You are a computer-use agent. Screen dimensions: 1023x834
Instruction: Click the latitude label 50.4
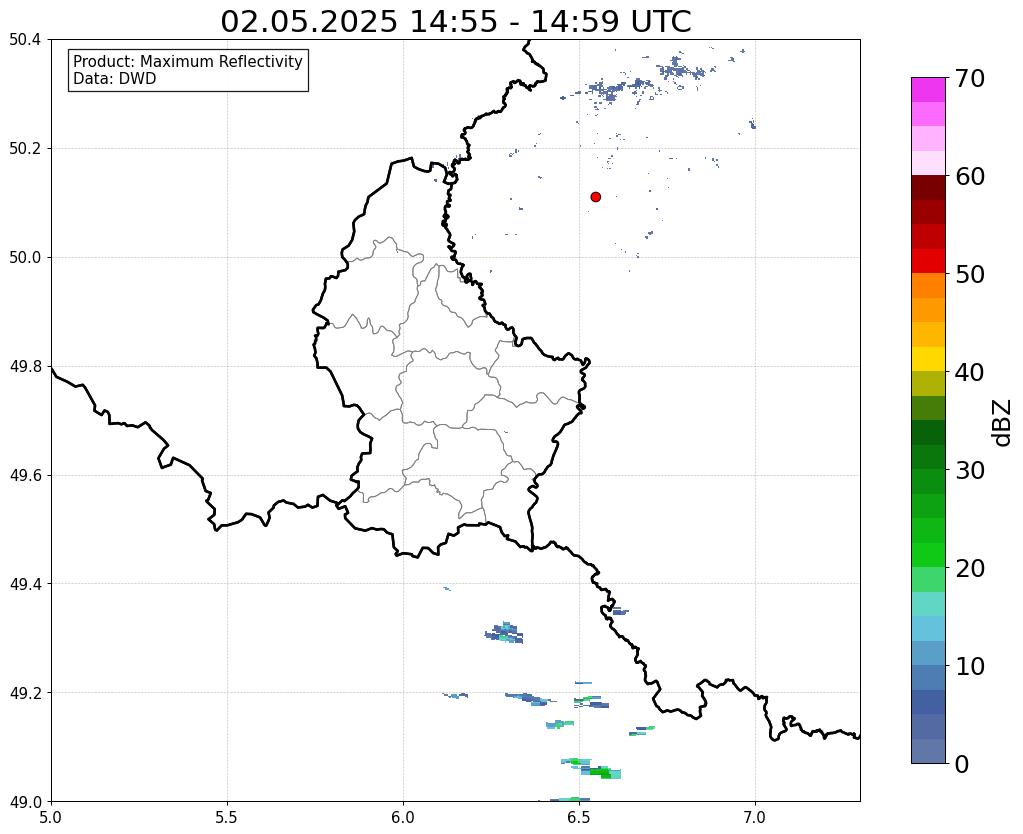click(x=25, y=40)
